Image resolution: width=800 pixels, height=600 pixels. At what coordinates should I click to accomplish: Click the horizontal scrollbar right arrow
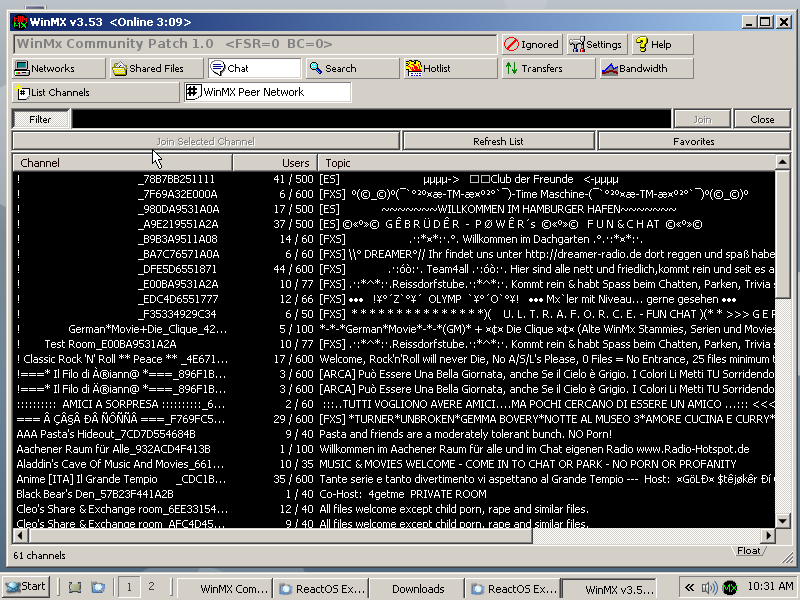[768, 536]
